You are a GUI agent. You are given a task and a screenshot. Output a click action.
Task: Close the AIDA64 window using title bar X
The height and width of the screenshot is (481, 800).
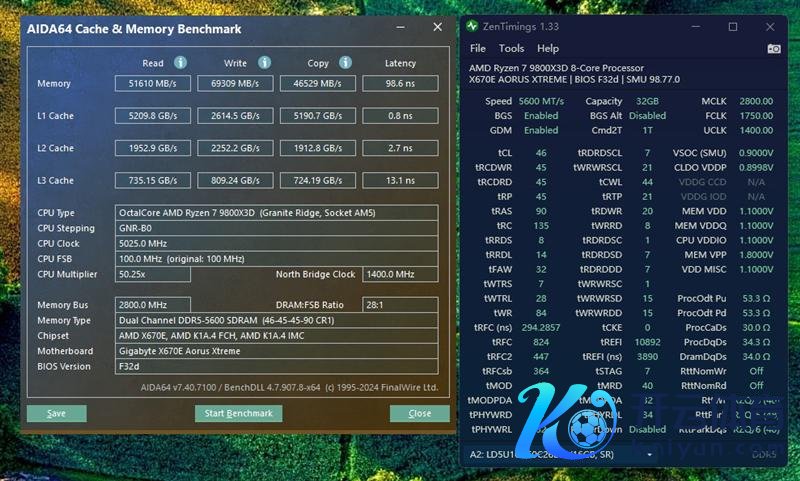click(x=435, y=29)
